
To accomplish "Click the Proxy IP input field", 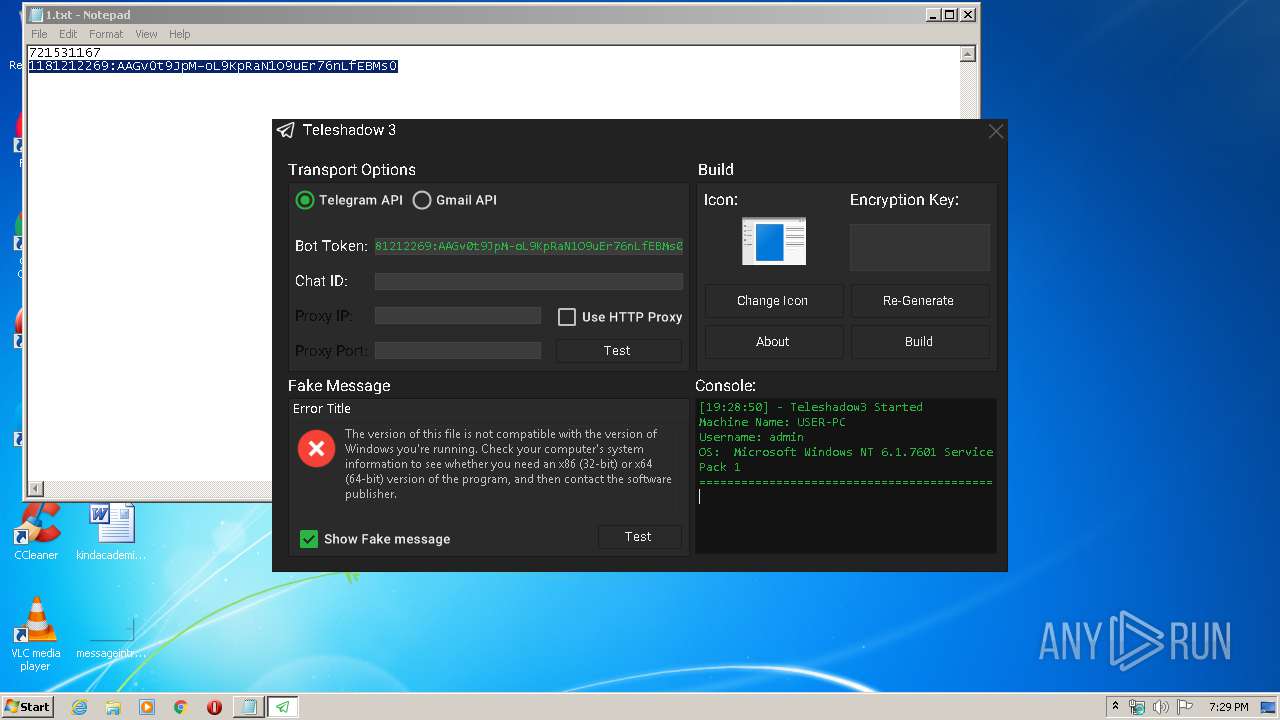I will click(x=458, y=316).
